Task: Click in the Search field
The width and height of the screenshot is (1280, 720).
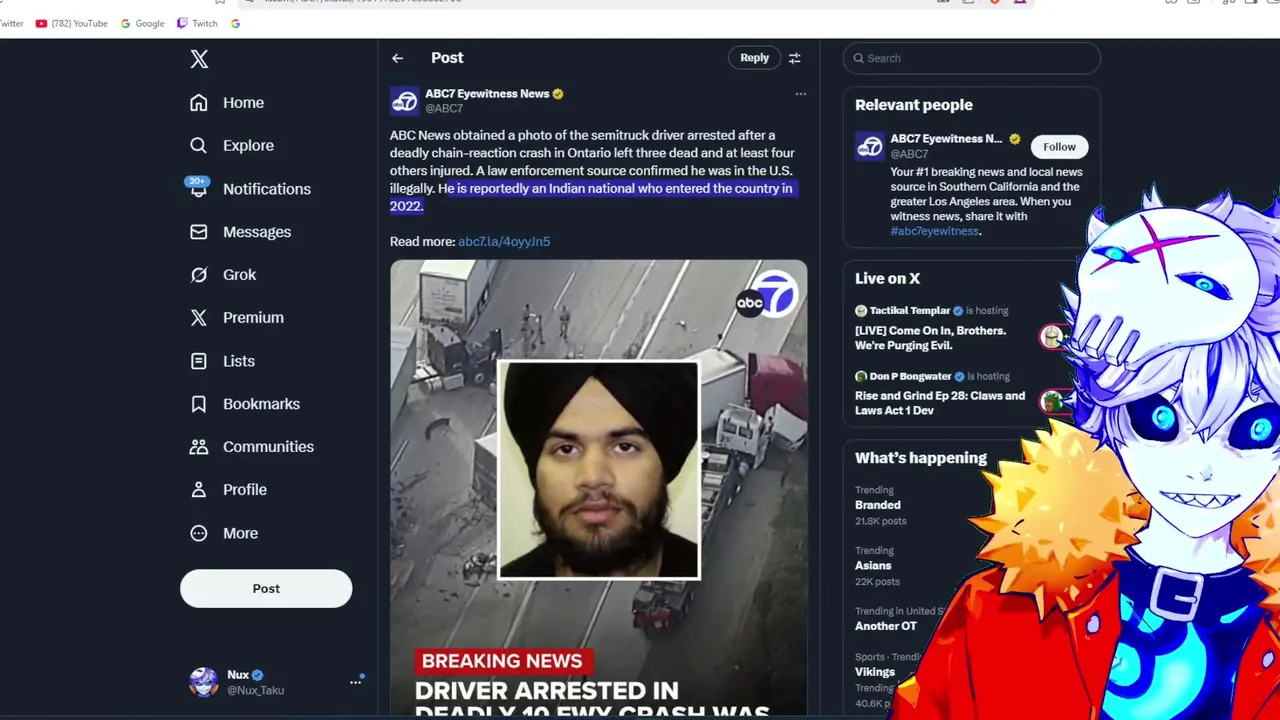Action: pyautogui.click(x=971, y=58)
